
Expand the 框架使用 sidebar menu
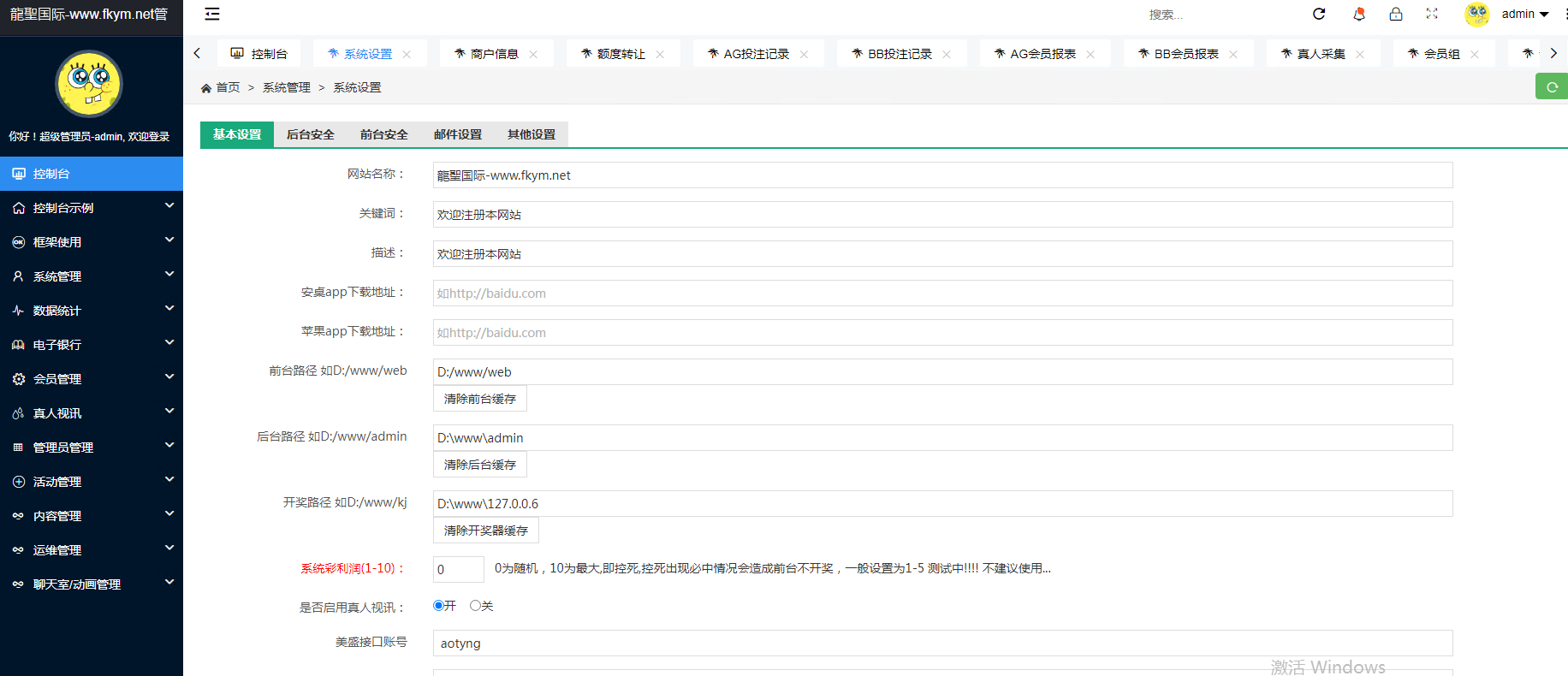click(92, 242)
